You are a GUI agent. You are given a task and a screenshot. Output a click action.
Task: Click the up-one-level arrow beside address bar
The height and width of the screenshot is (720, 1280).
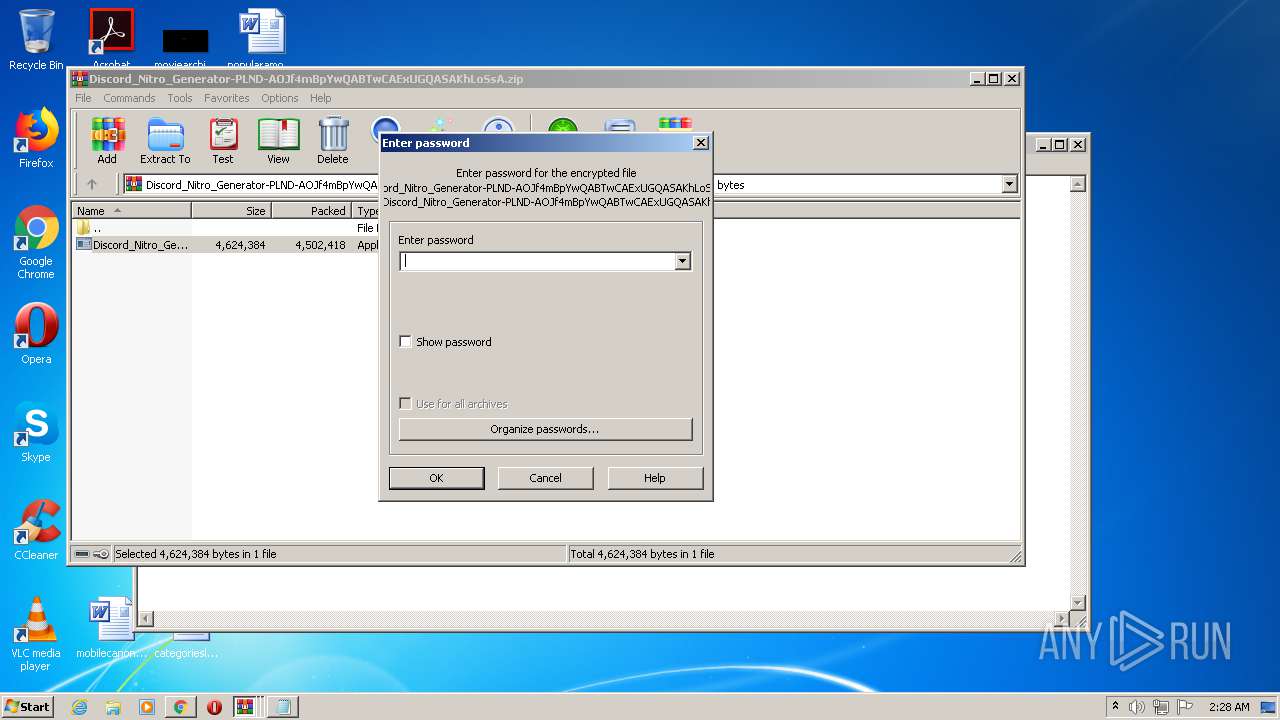click(x=92, y=184)
